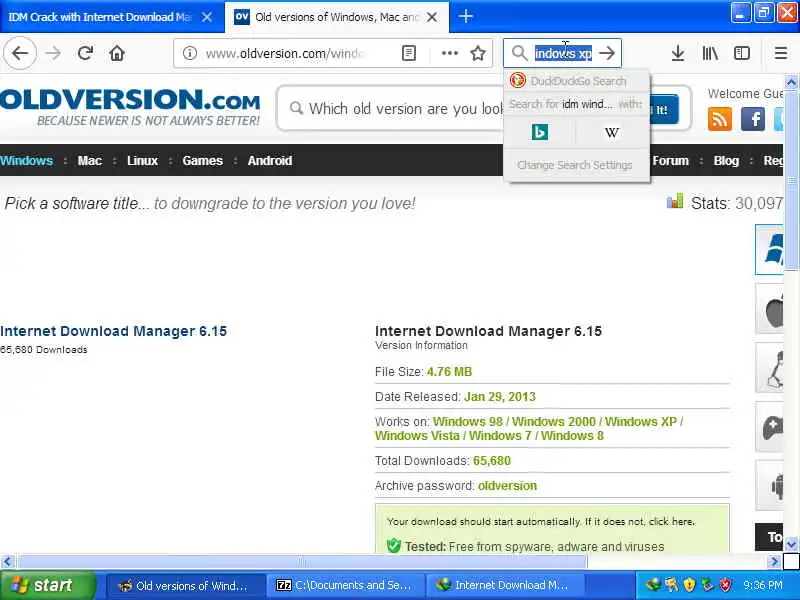Submit search with the arrow button

coord(607,53)
